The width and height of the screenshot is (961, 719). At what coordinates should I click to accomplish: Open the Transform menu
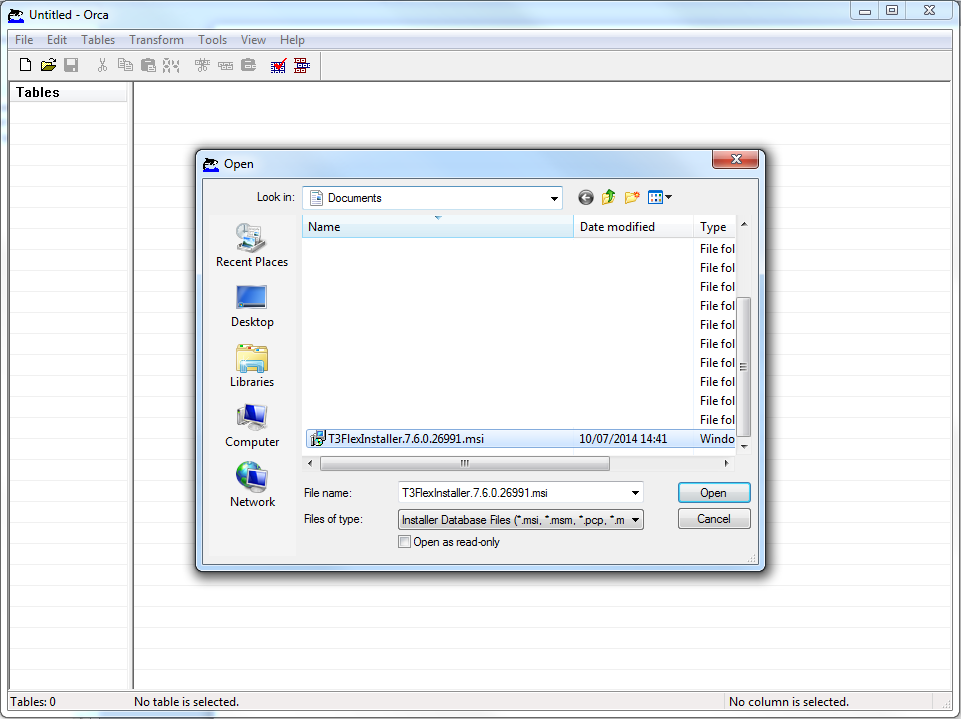click(156, 40)
